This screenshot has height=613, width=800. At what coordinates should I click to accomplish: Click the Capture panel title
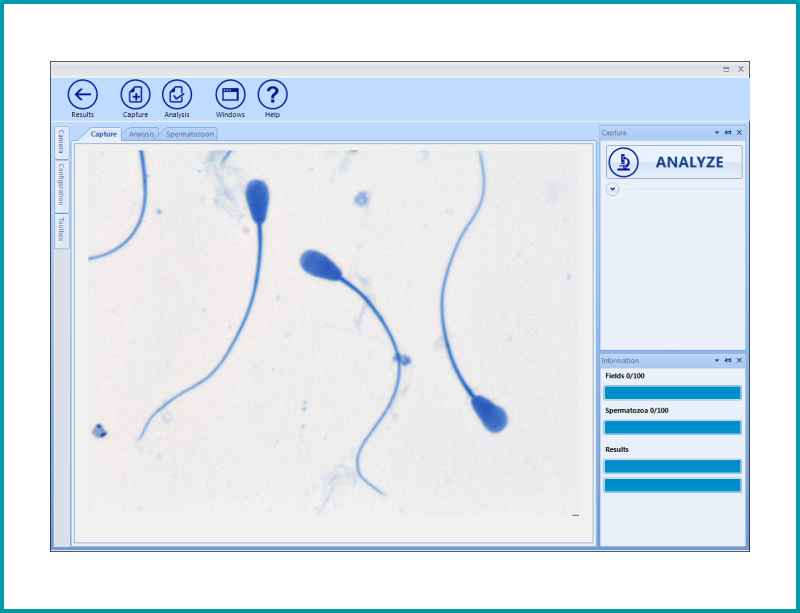coord(614,133)
